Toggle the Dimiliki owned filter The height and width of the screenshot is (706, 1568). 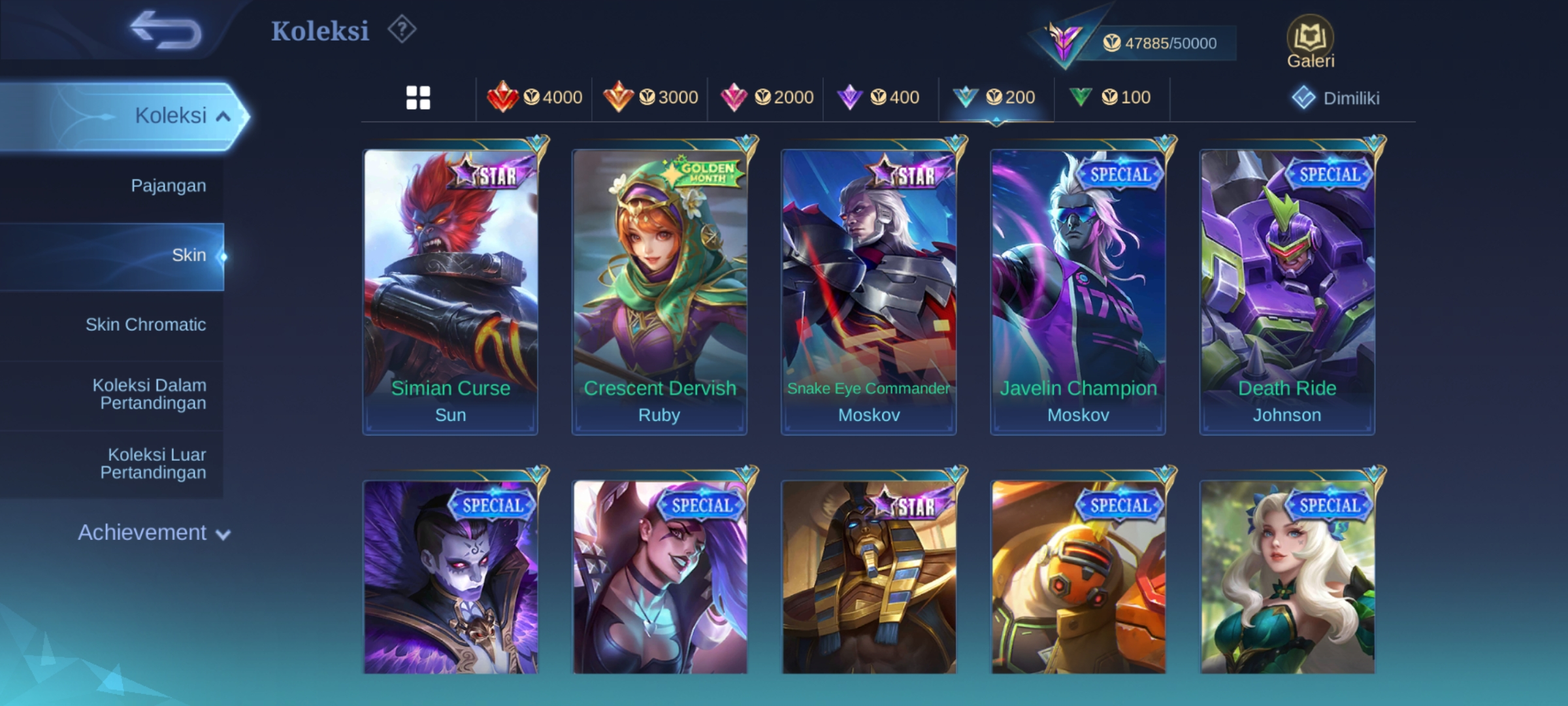(x=1335, y=98)
